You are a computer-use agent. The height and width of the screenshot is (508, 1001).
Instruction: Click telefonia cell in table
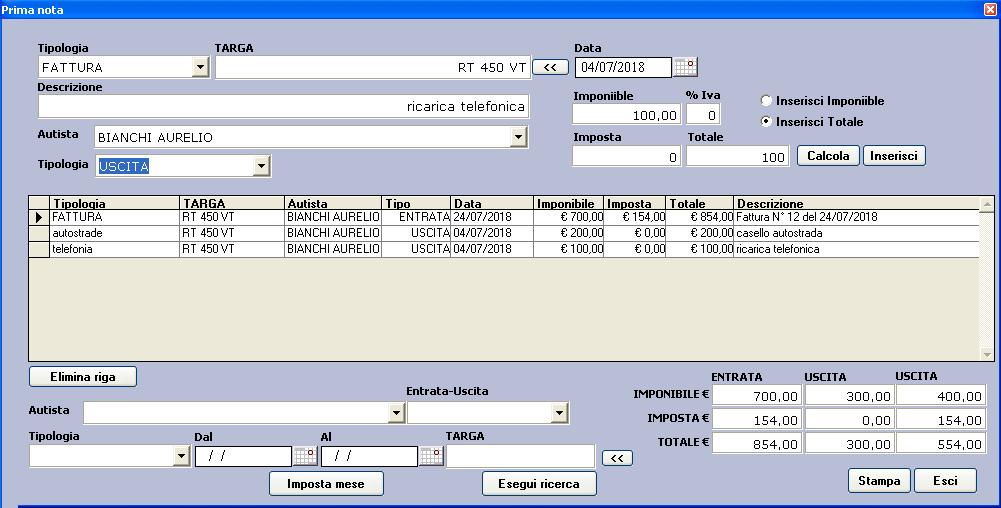point(115,249)
